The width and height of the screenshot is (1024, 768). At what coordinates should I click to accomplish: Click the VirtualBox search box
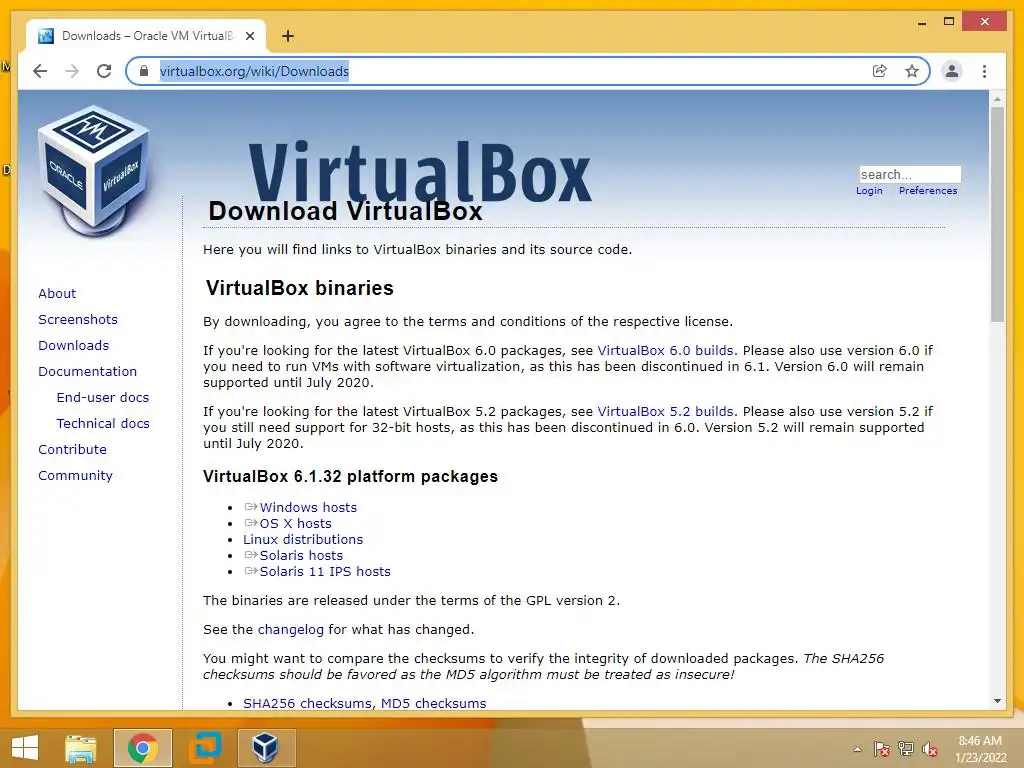(910, 174)
